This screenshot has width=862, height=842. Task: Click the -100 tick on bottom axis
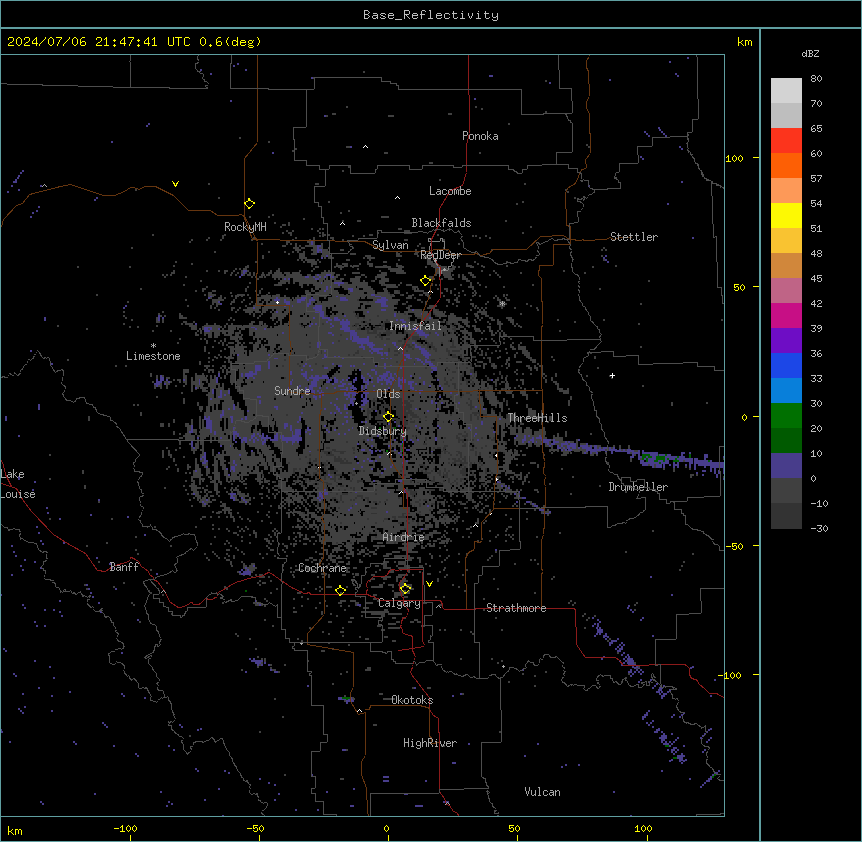(125, 829)
